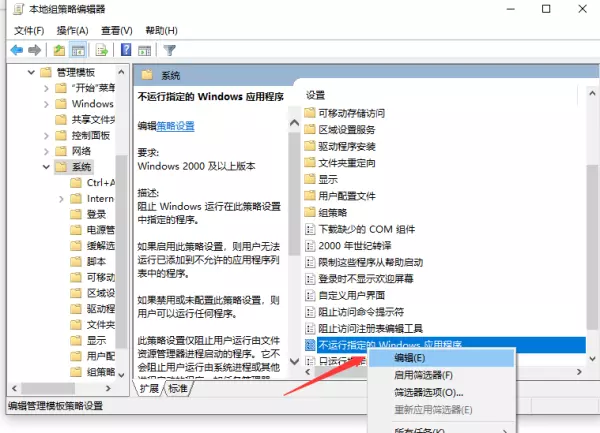Image resolution: width=600 pixels, height=433 pixels.
Task: Click the 登录时不显示欢迎屏幕 policy icon
Action: pyautogui.click(x=310, y=279)
